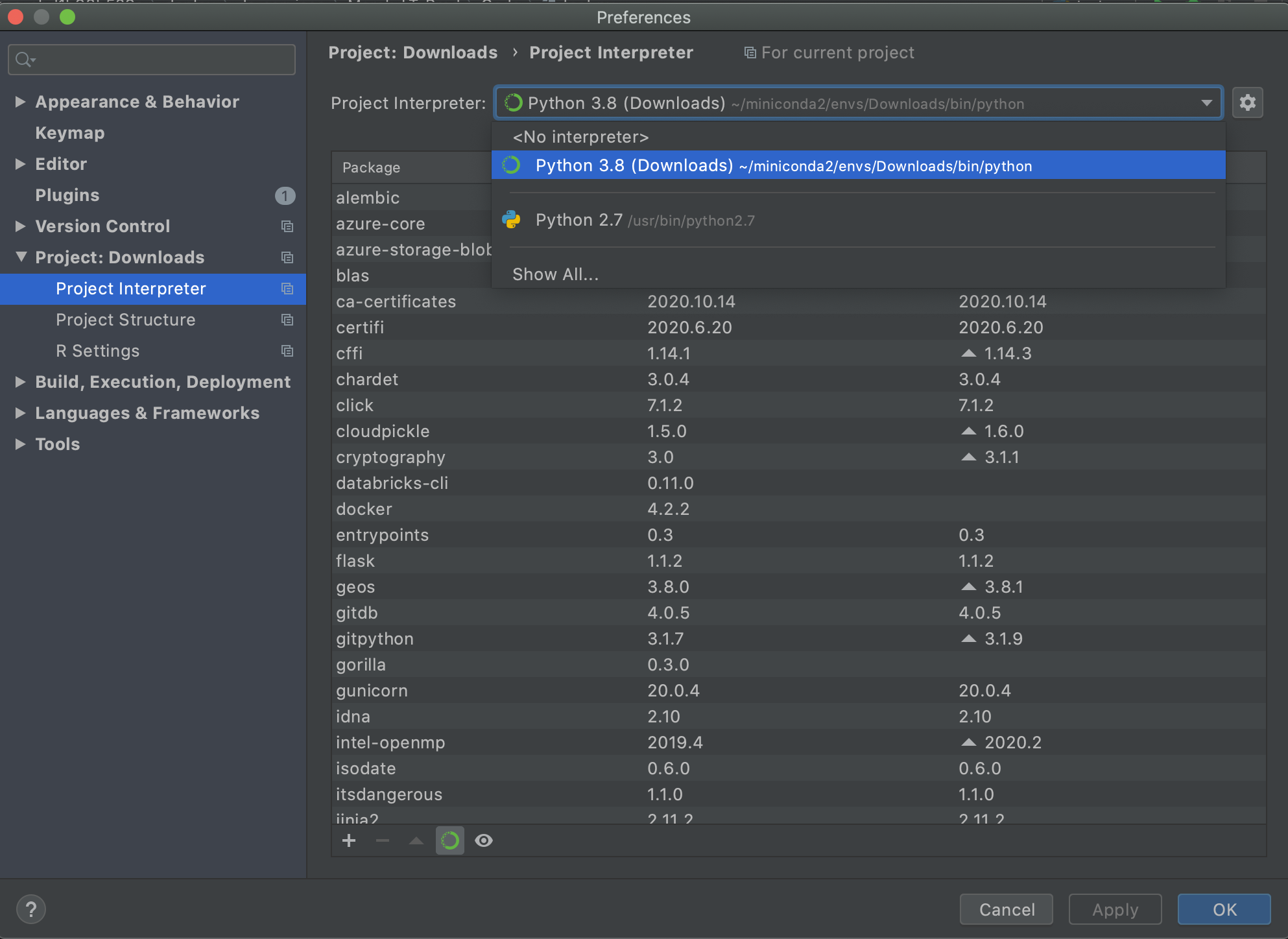Select the ca-certificates package row

click(799, 302)
